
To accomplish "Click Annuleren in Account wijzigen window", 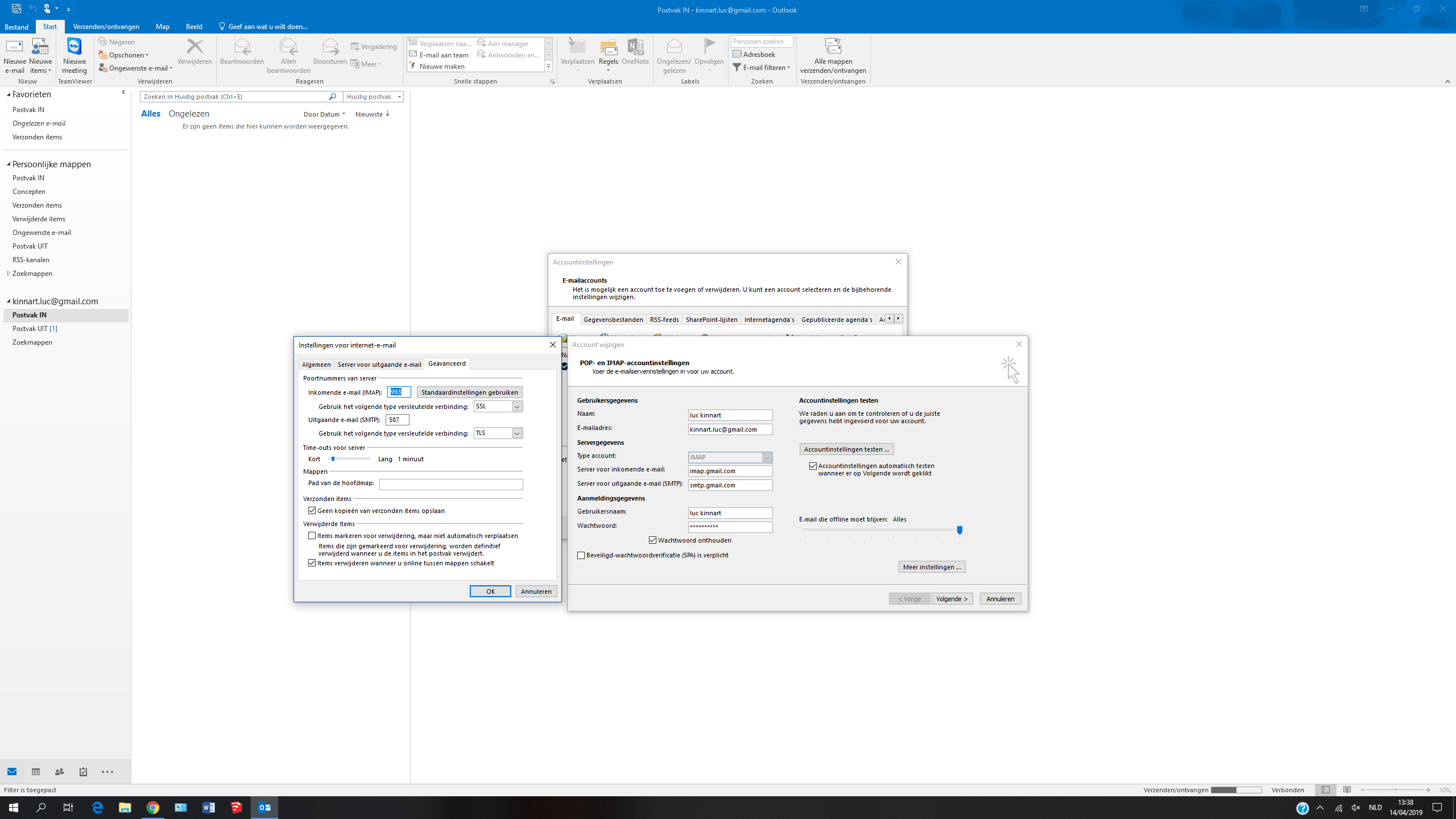I will pos(1000,599).
